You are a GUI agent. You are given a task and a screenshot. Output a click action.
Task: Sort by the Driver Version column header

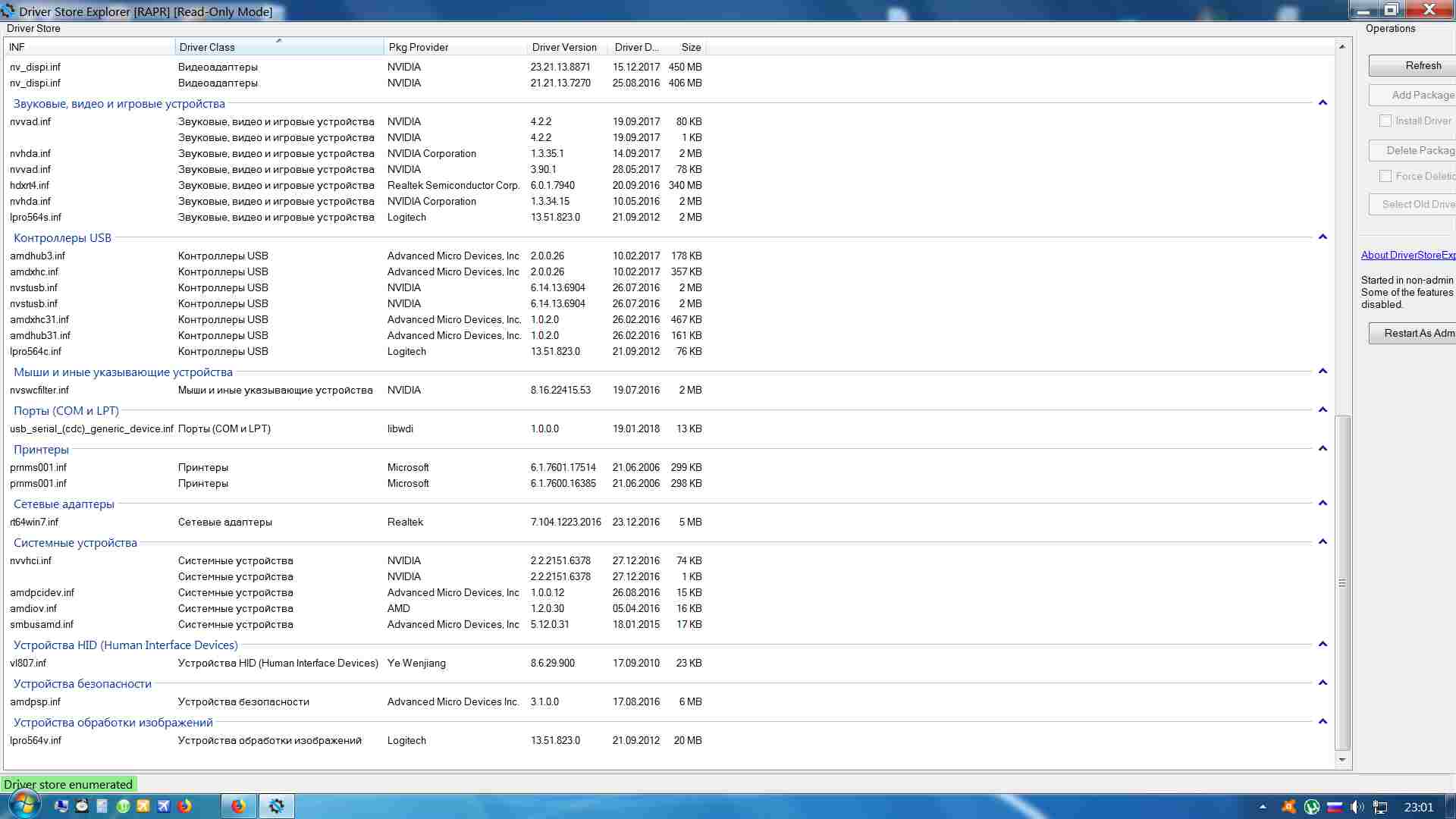pos(567,47)
